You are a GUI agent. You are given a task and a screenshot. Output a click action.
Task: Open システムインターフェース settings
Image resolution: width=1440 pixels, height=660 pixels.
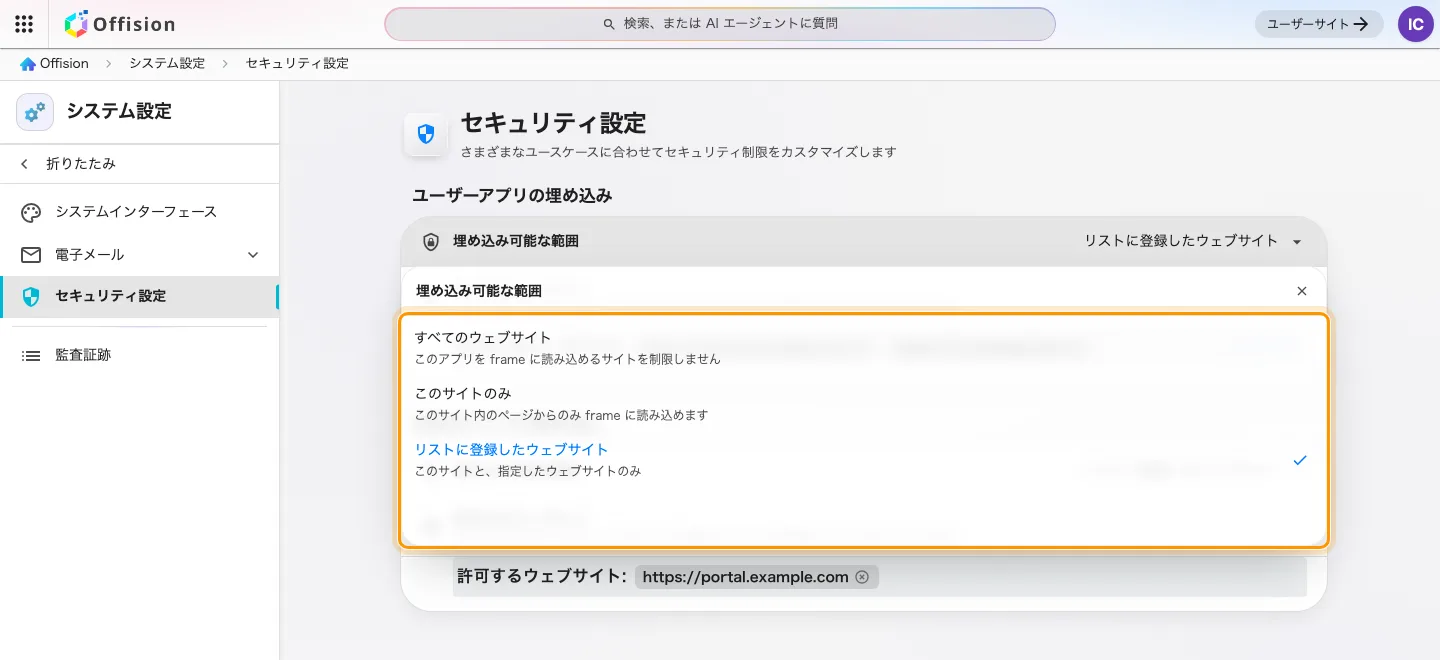(x=139, y=212)
